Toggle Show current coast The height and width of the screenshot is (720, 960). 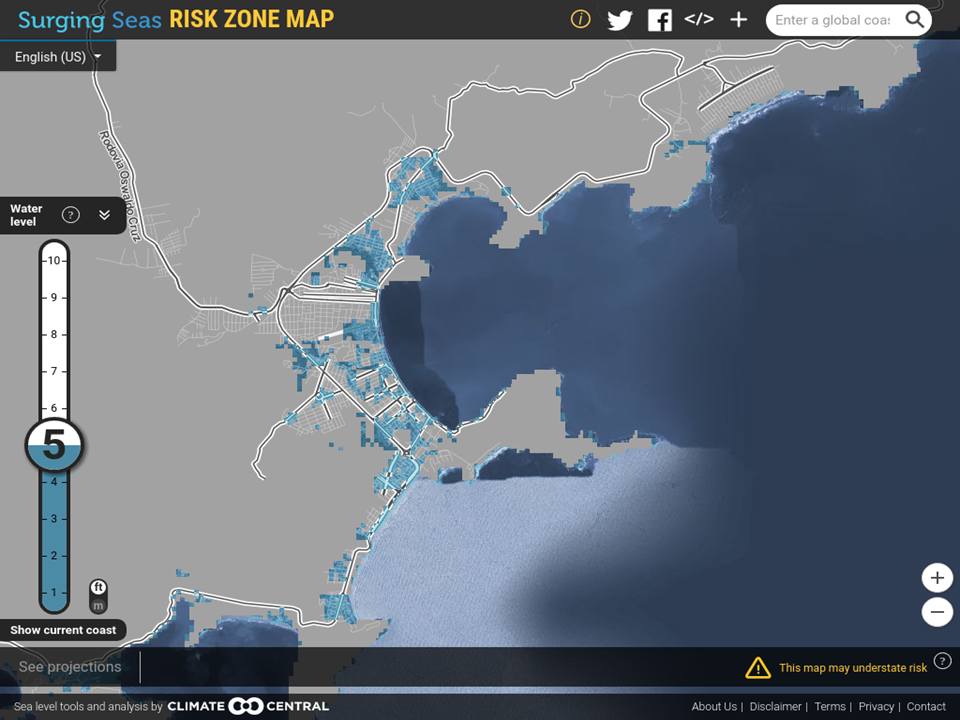click(64, 630)
